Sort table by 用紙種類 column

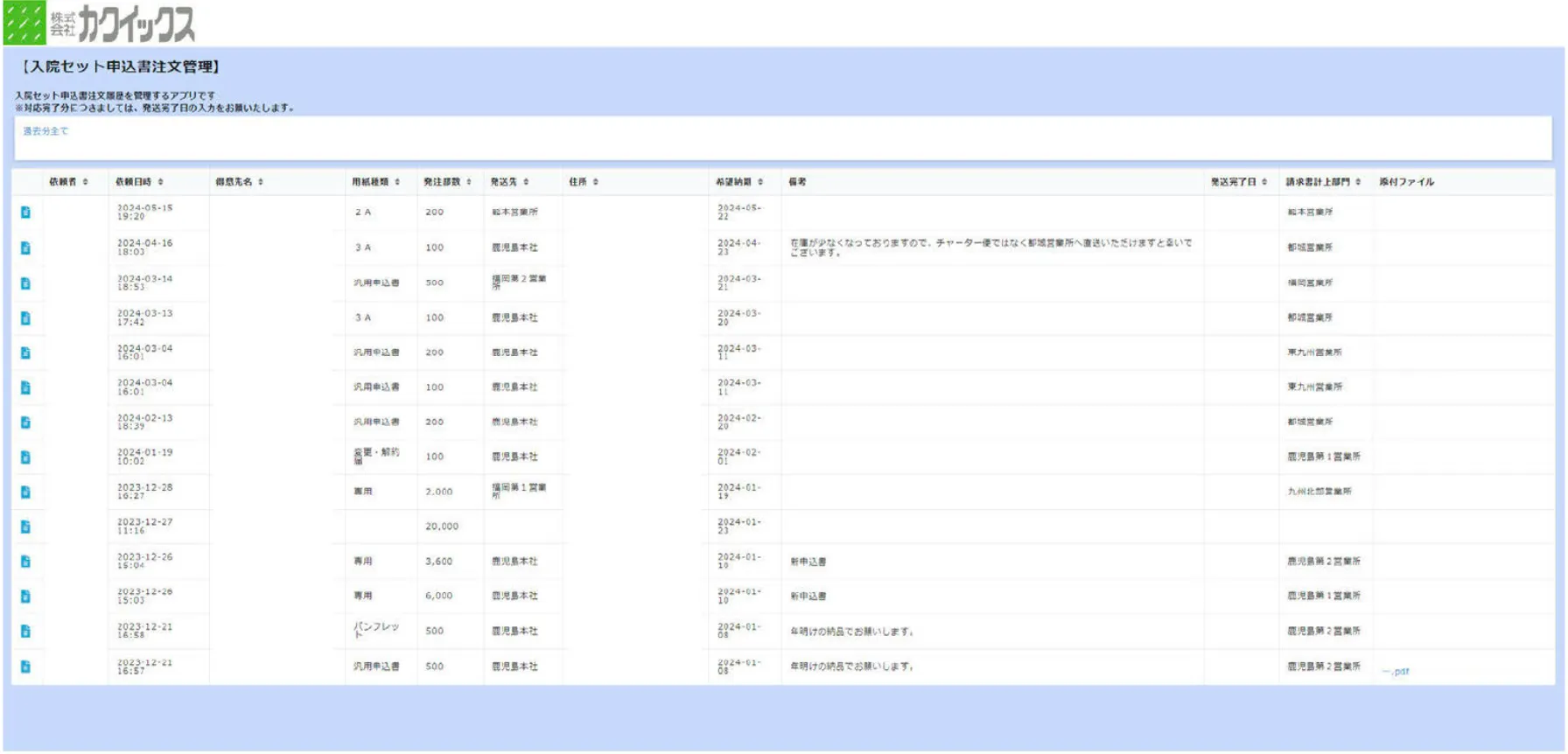pyautogui.click(x=397, y=182)
